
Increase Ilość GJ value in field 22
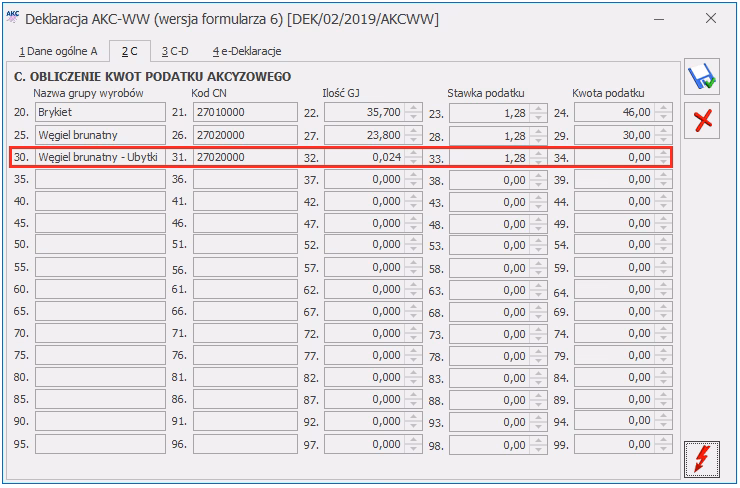click(413, 108)
